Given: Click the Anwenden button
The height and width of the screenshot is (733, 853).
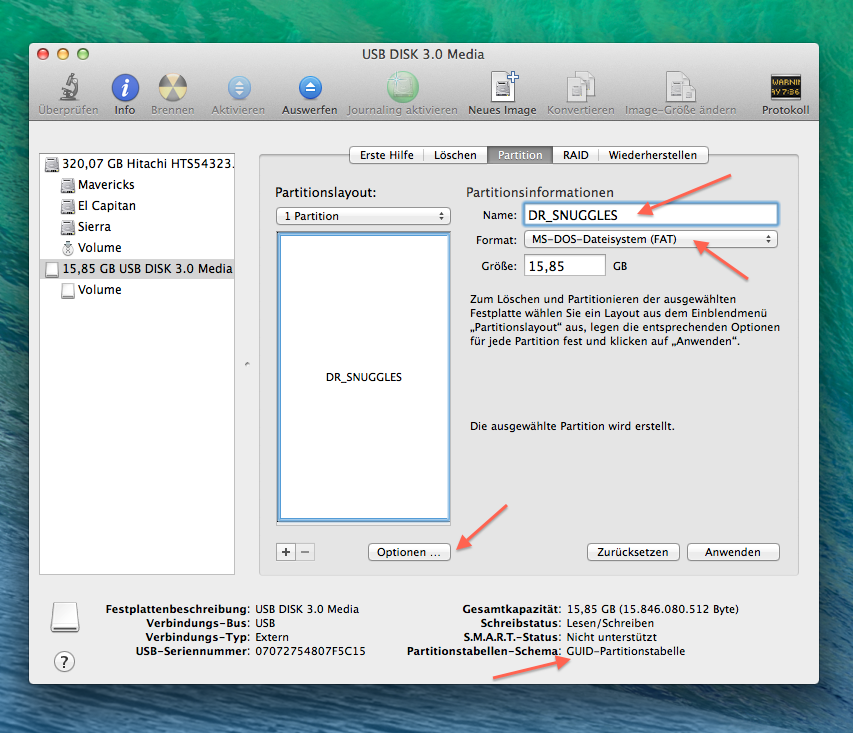Looking at the screenshot, I should 733,552.
